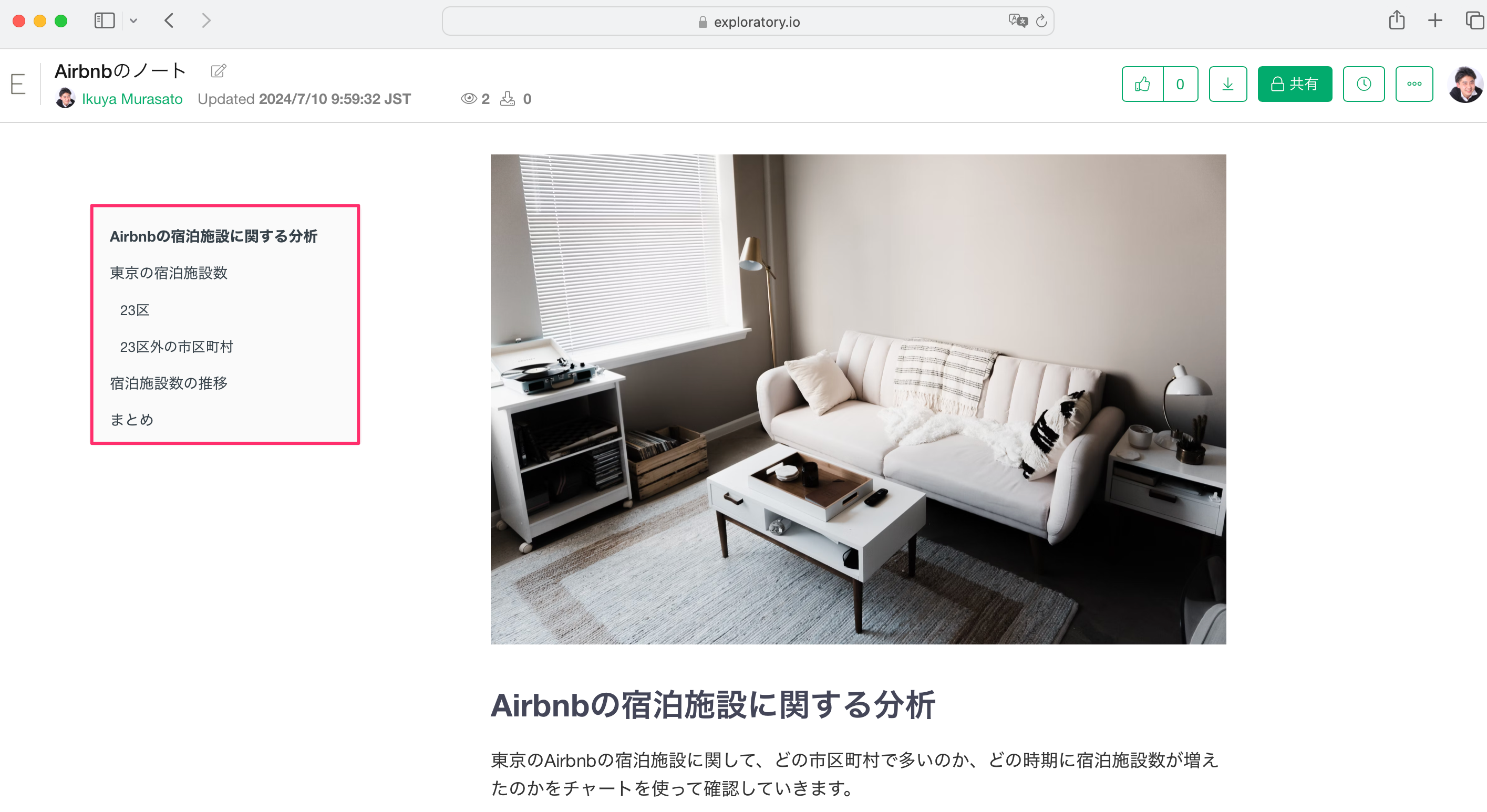Click the Safari share icon

pos(1397,20)
